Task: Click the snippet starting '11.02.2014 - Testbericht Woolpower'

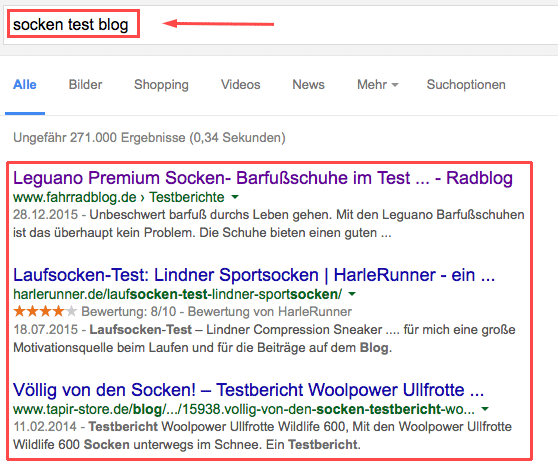Action: 262,436
